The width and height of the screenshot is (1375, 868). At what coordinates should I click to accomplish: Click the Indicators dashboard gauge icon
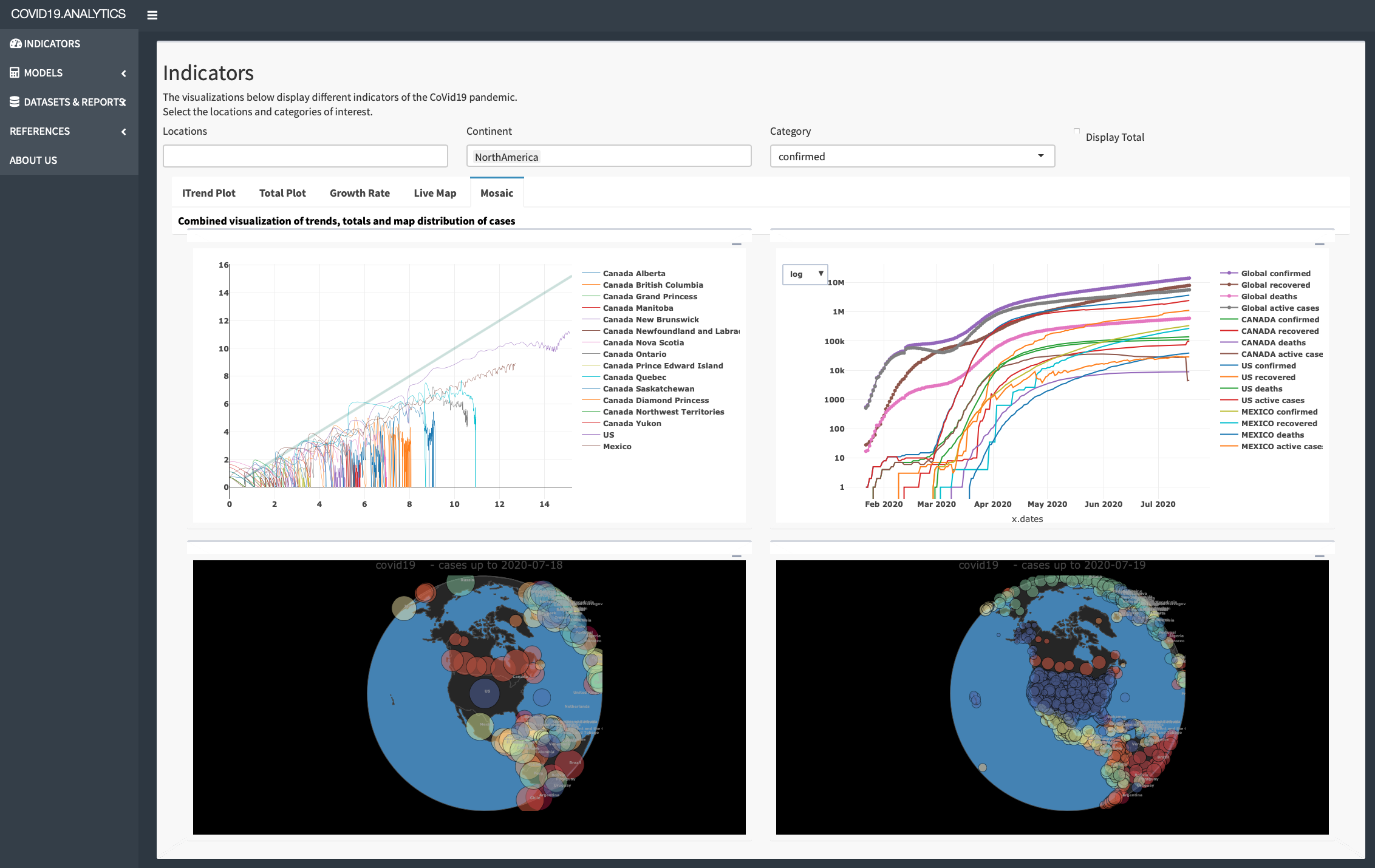click(x=15, y=44)
